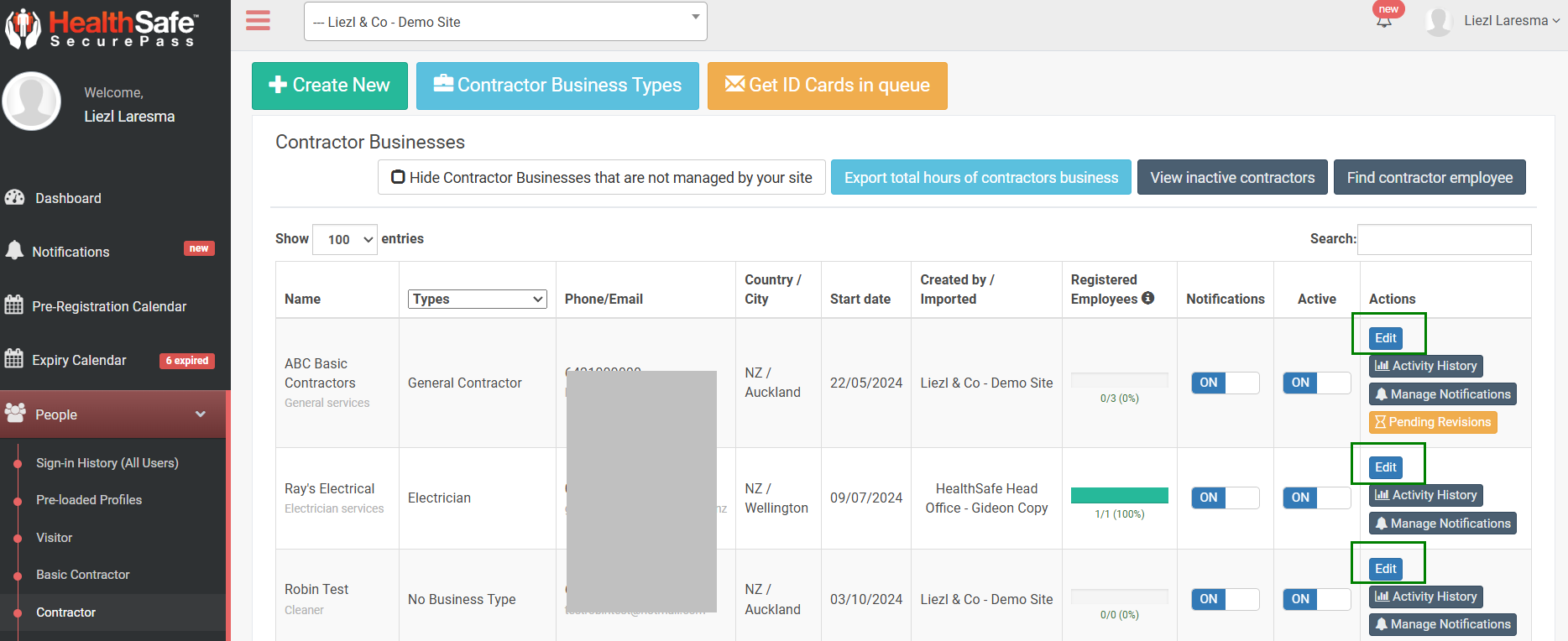
Task: Click ABC Basic Contractors 0/3 progress bar
Action: point(1120,380)
